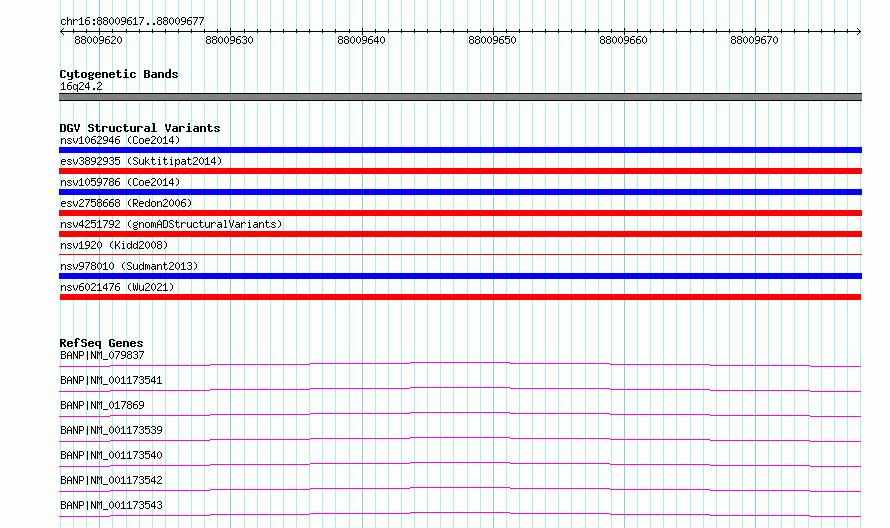Click ruler position 88009640

click(361, 40)
